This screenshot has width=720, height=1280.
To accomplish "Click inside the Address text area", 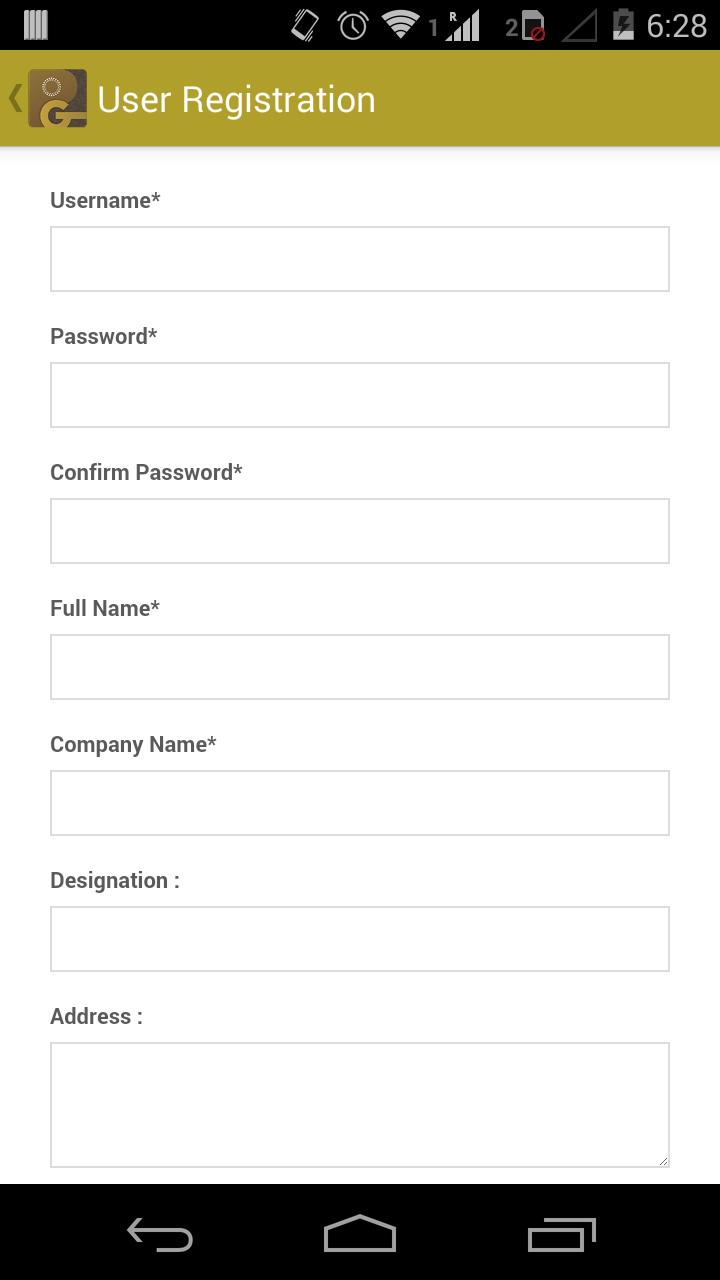I will coord(360,1104).
